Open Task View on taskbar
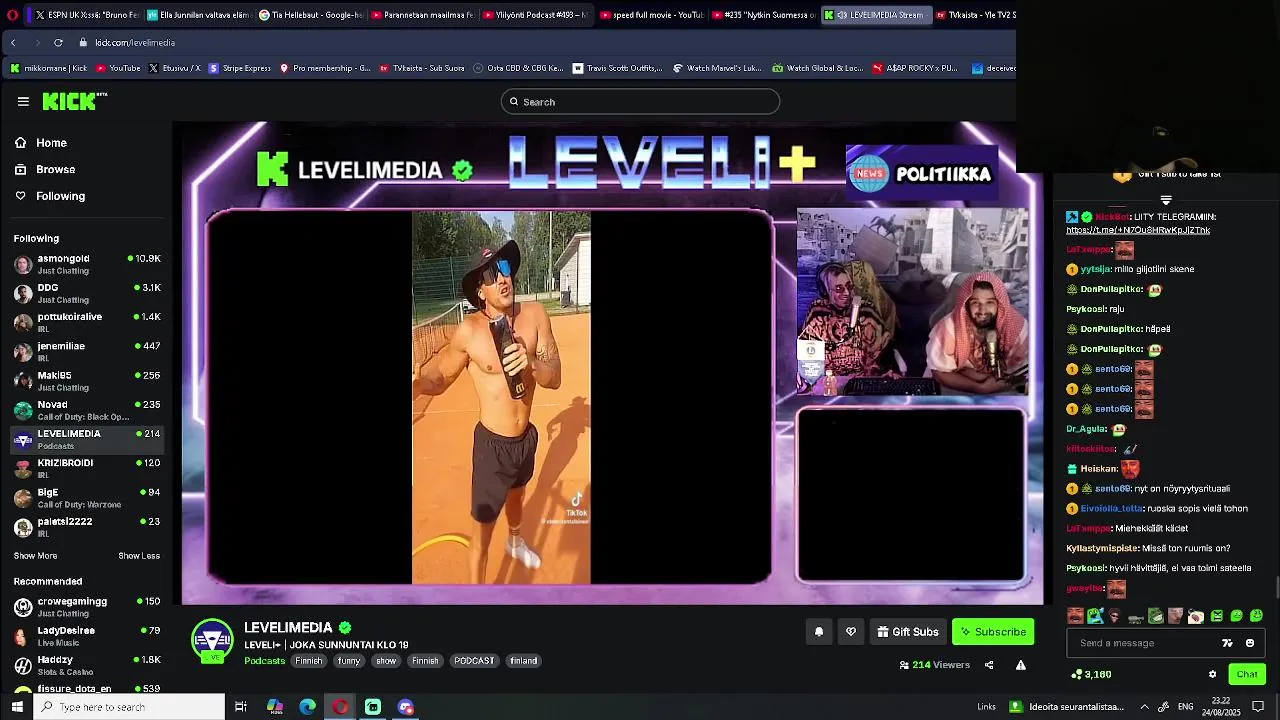 click(x=241, y=707)
